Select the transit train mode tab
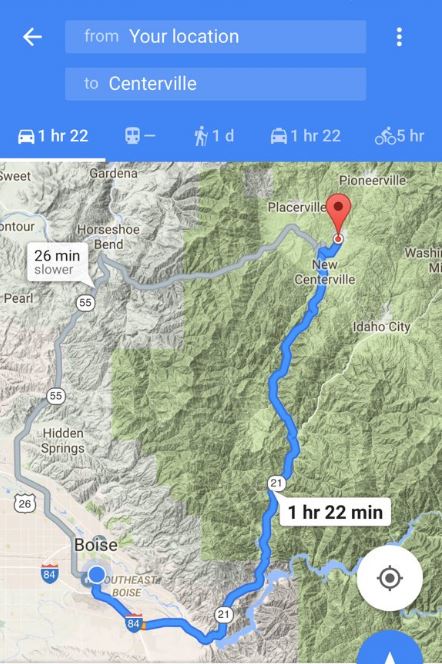 tap(140, 136)
